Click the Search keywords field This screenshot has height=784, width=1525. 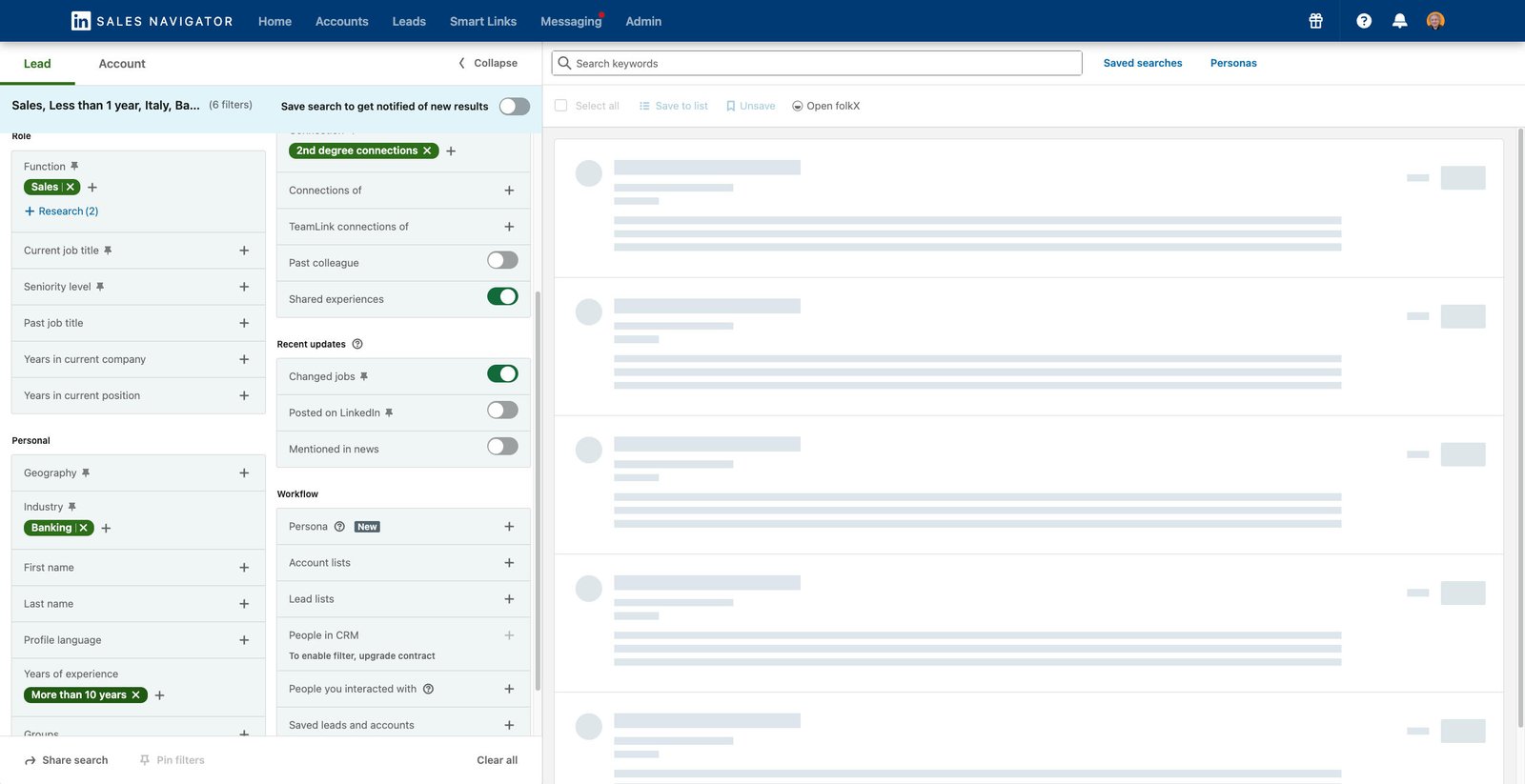pyautogui.click(x=817, y=63)
